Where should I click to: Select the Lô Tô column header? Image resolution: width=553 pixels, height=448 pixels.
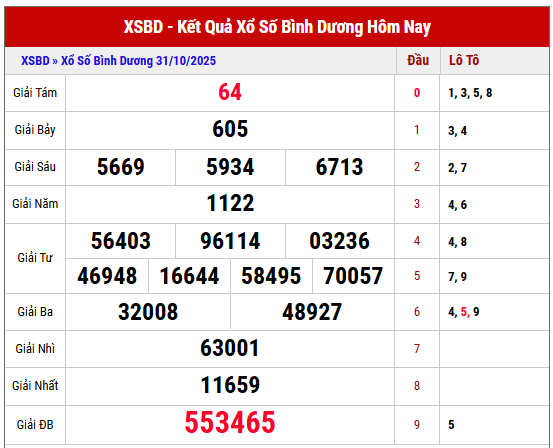point(464,60)
